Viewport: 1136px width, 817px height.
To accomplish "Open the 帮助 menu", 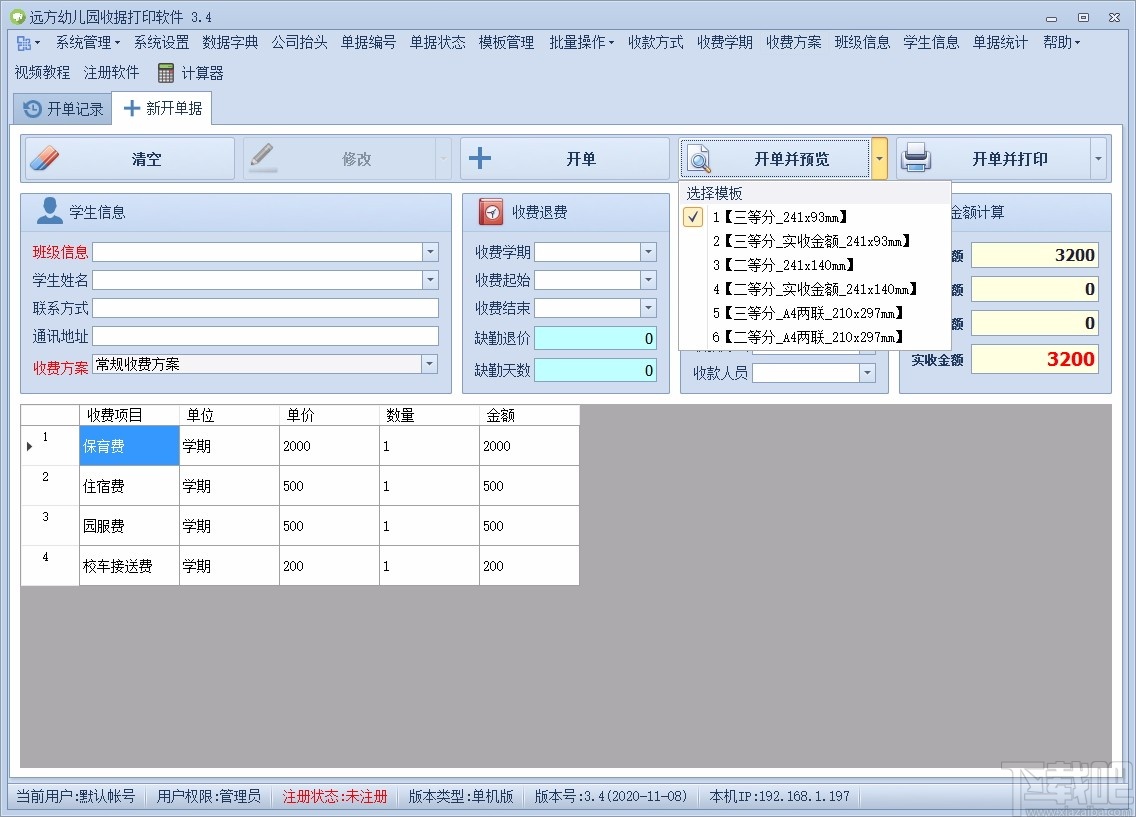I will pos(1061,43).
